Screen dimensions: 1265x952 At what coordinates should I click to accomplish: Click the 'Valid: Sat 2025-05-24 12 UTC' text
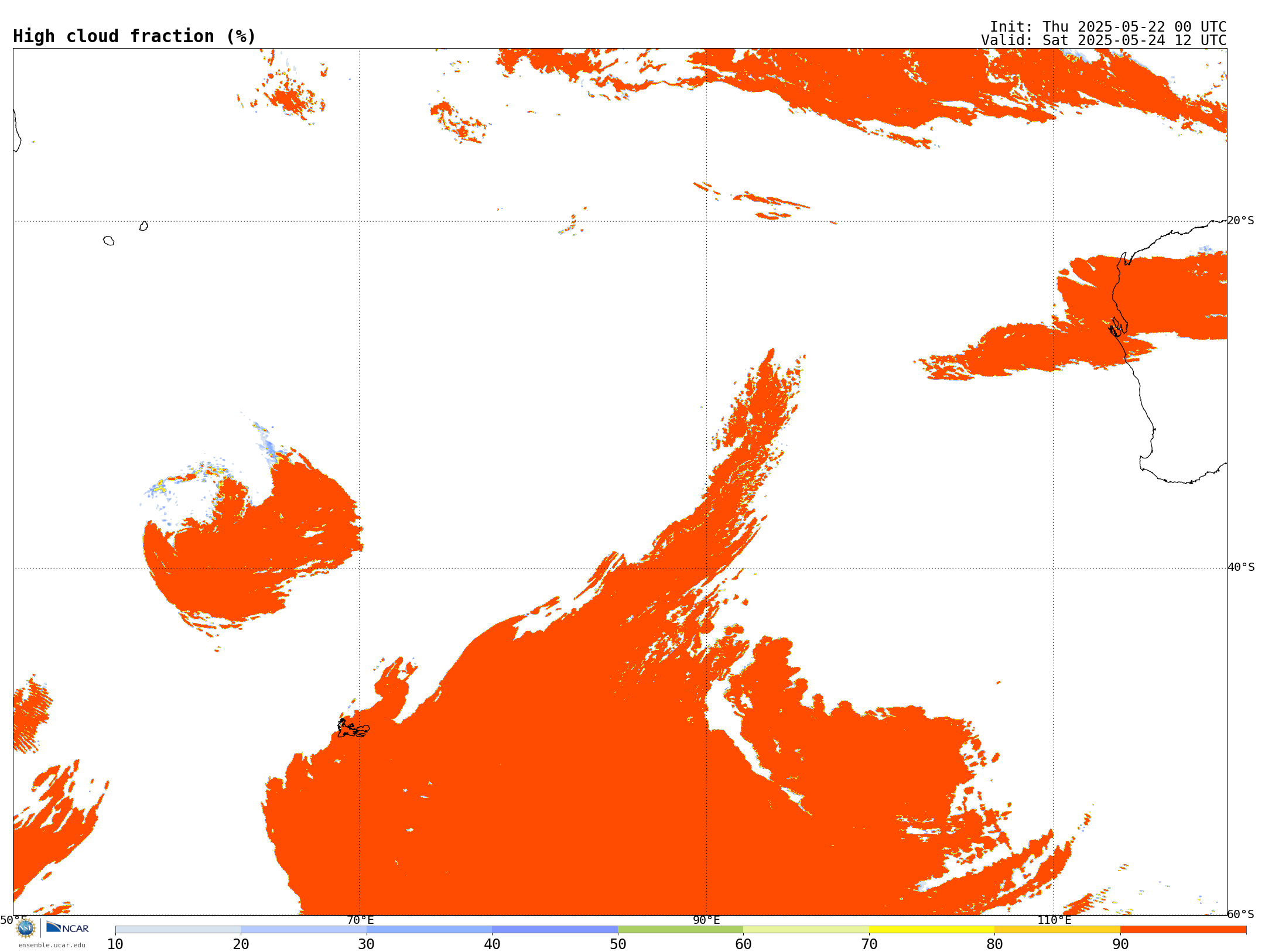[1104, 40]
